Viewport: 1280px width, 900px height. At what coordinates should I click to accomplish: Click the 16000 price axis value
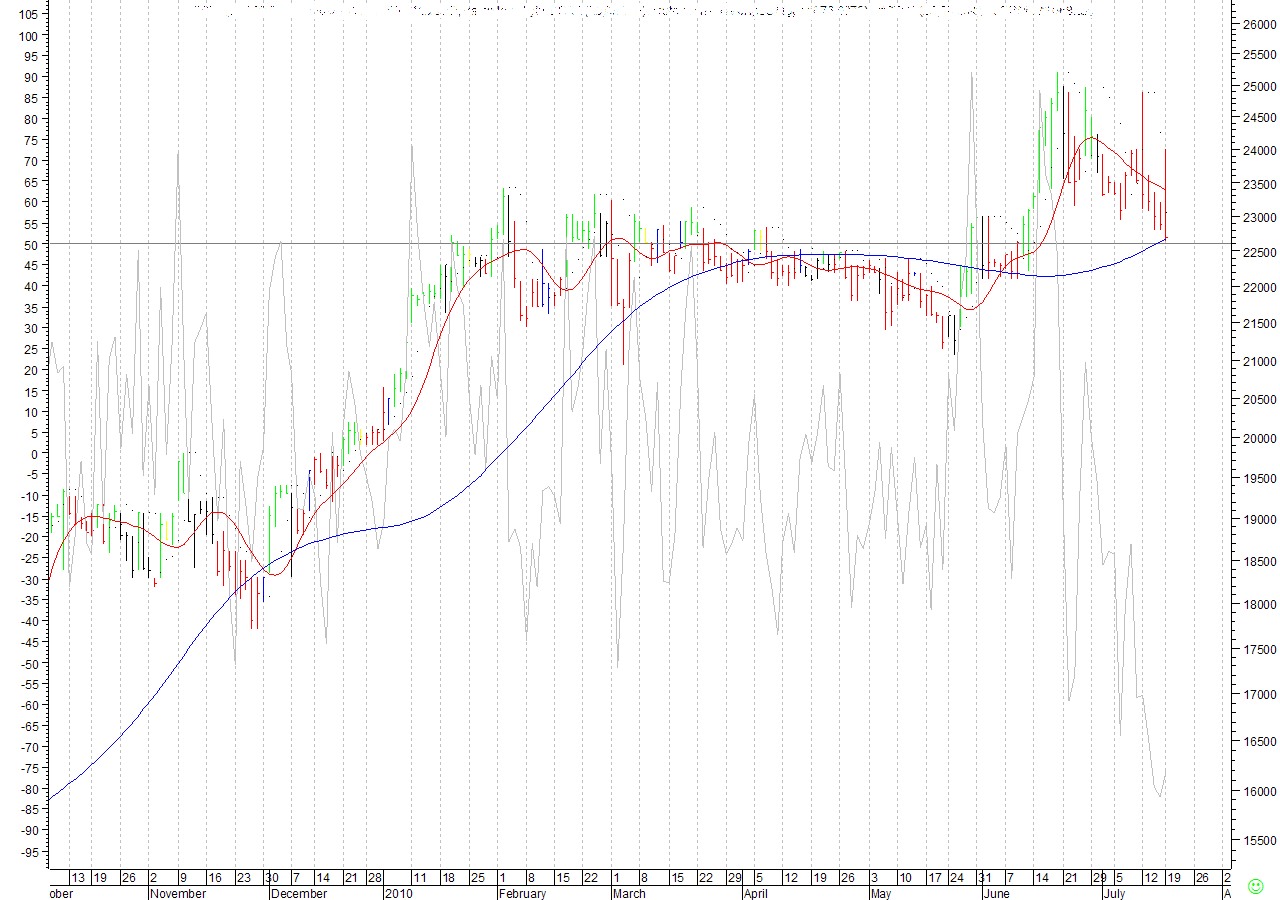click(1258, 791)
